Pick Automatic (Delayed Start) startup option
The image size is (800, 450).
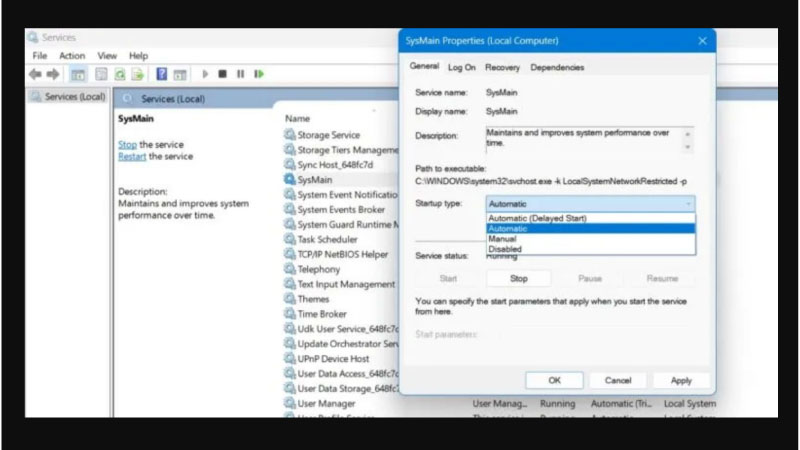[x=537, y=218]
